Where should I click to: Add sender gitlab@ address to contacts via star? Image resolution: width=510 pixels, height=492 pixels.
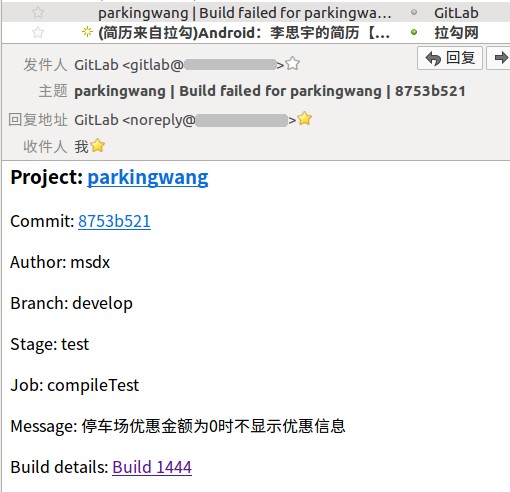coord(293,63)
